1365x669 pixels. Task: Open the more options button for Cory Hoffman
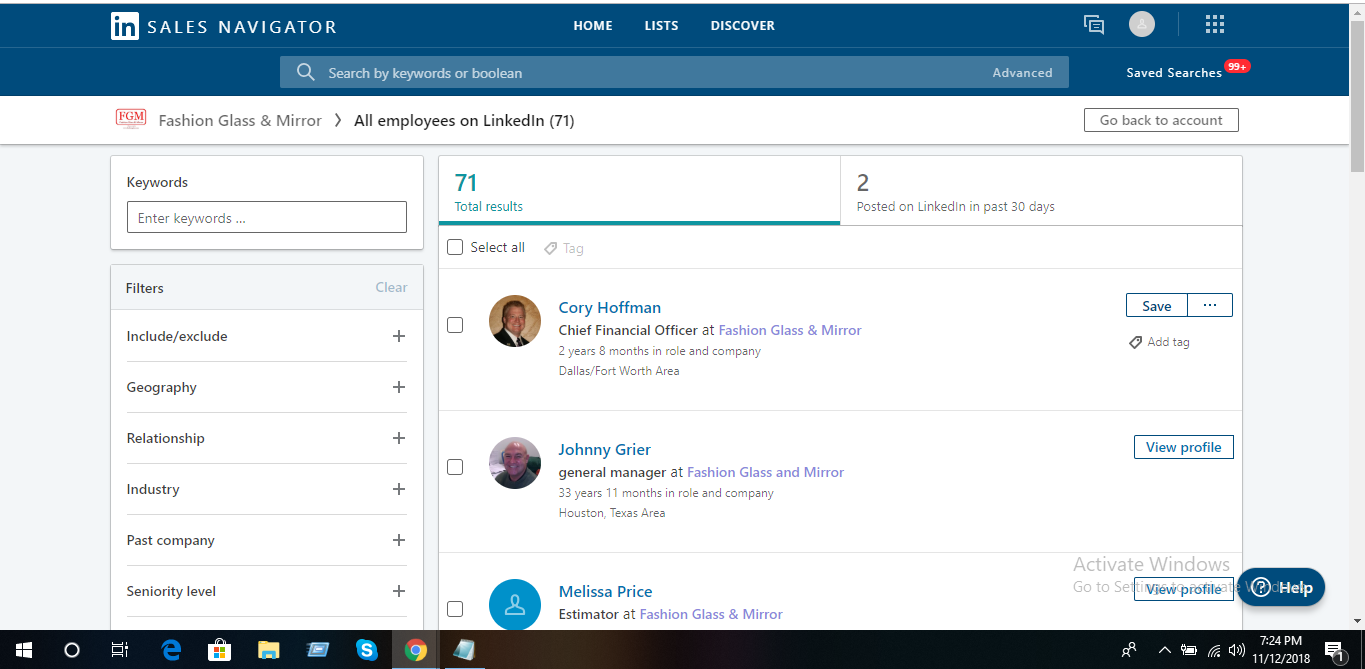click(1210, 306)
